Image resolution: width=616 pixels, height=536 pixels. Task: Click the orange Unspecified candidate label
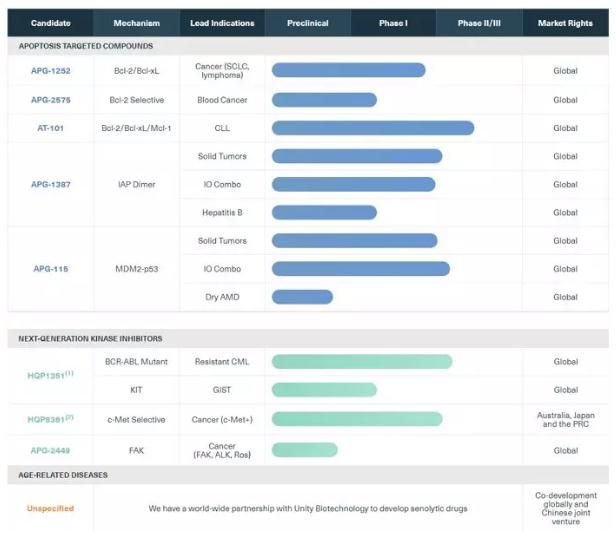tap(50, 508)
